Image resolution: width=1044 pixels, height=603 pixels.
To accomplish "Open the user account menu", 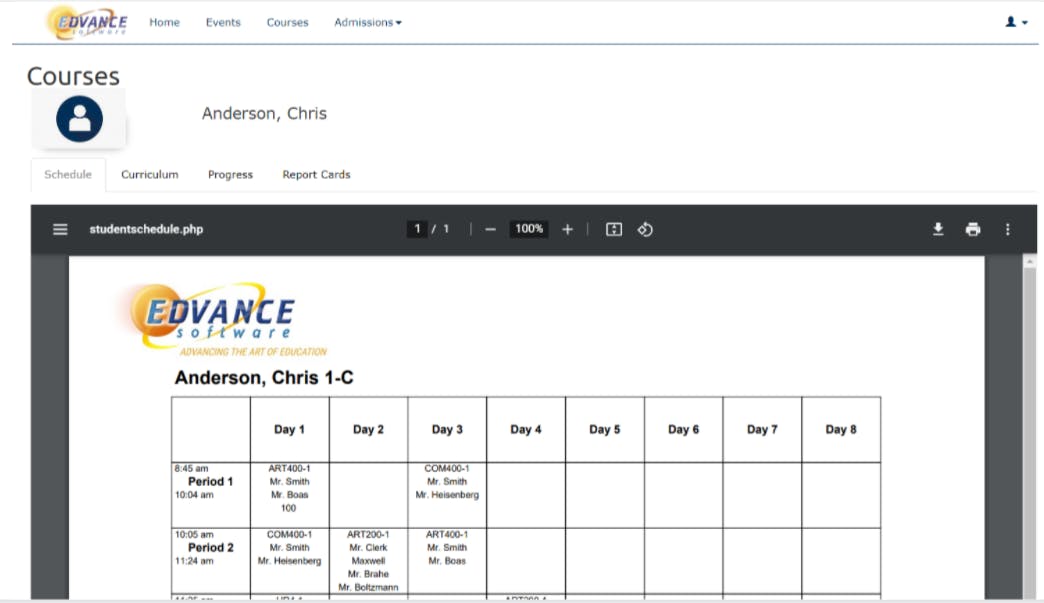I will point(1016,22).
